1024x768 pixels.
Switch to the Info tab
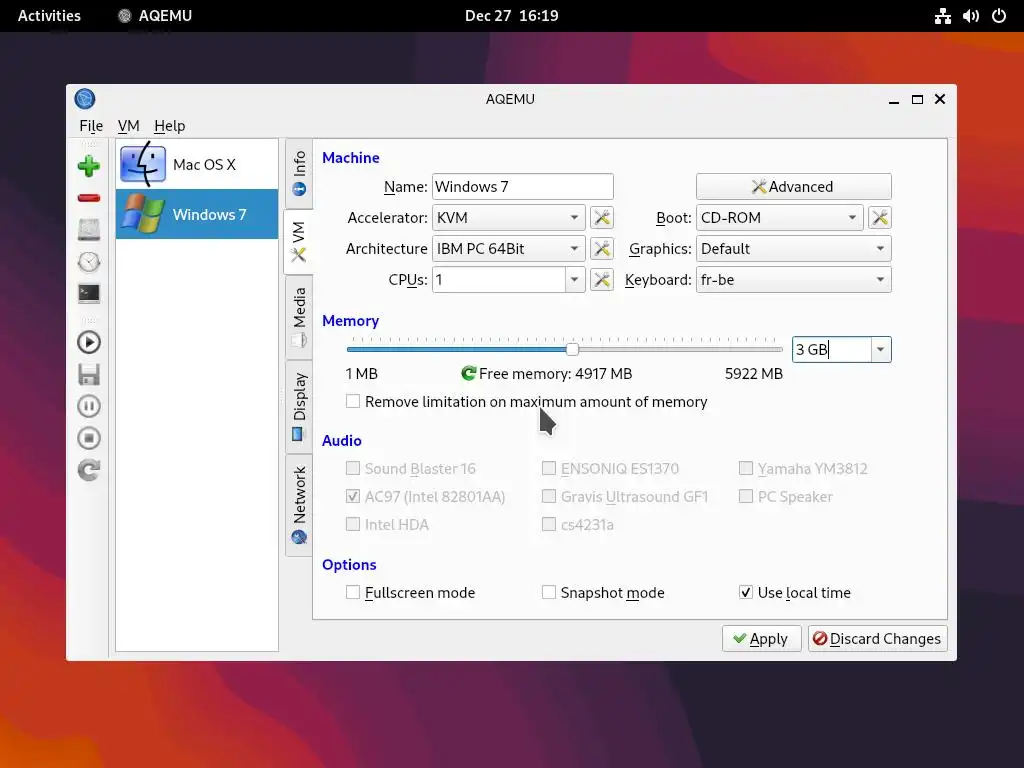299,173
